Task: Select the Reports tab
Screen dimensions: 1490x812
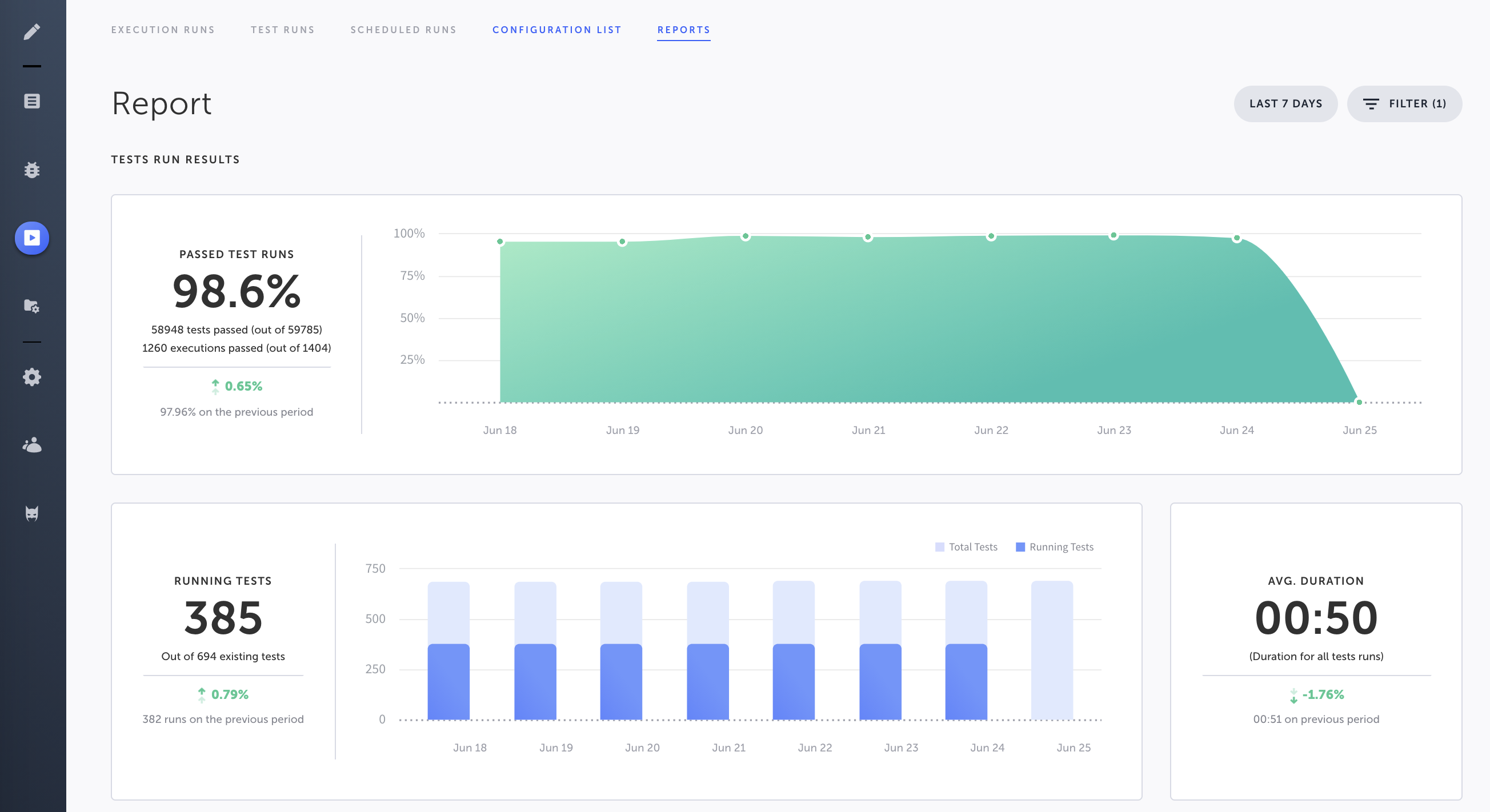Action: [x=683, y=30]
